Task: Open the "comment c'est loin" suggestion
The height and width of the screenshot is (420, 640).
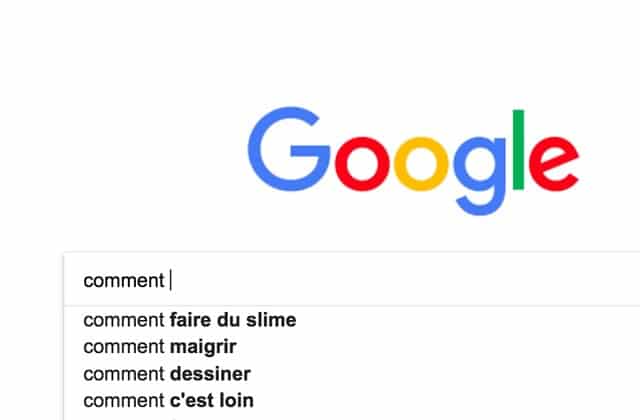Action: click(x=168, y=401)
